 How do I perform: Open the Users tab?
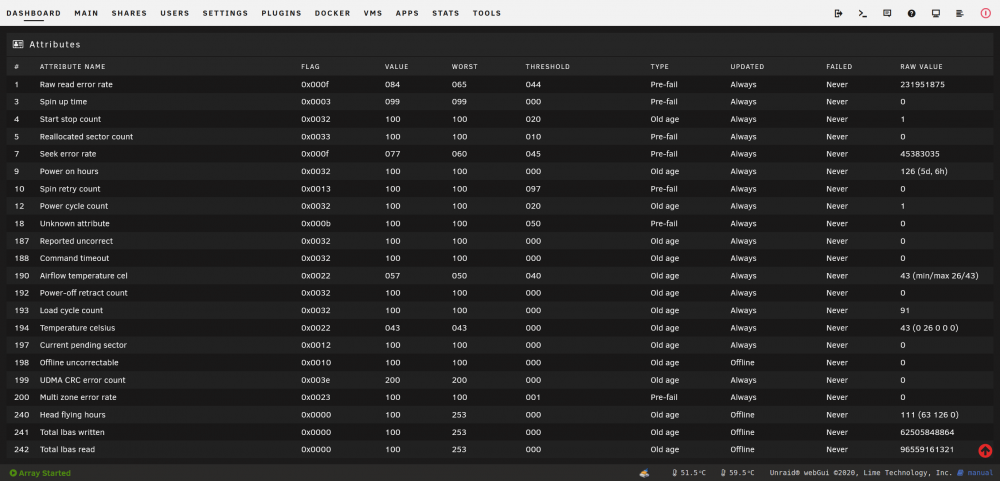point(175,13)
